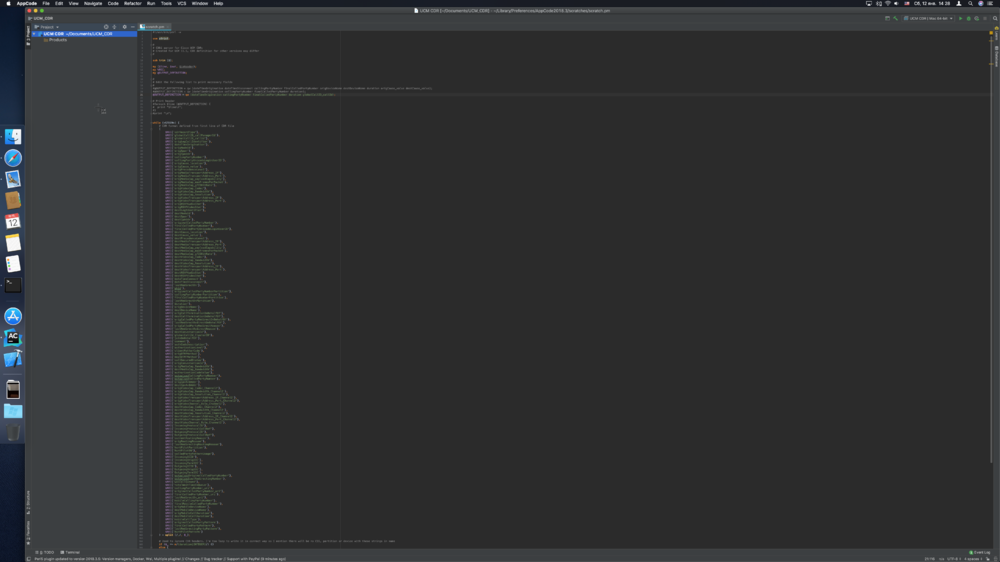Open Project panel settings gear
The height and width of the screenshot is (562, 1000).
point(124,27)
